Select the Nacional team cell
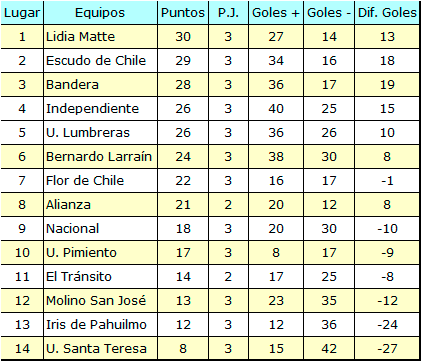The height and width of the screenshot is (361, 421). click(100, 229)
